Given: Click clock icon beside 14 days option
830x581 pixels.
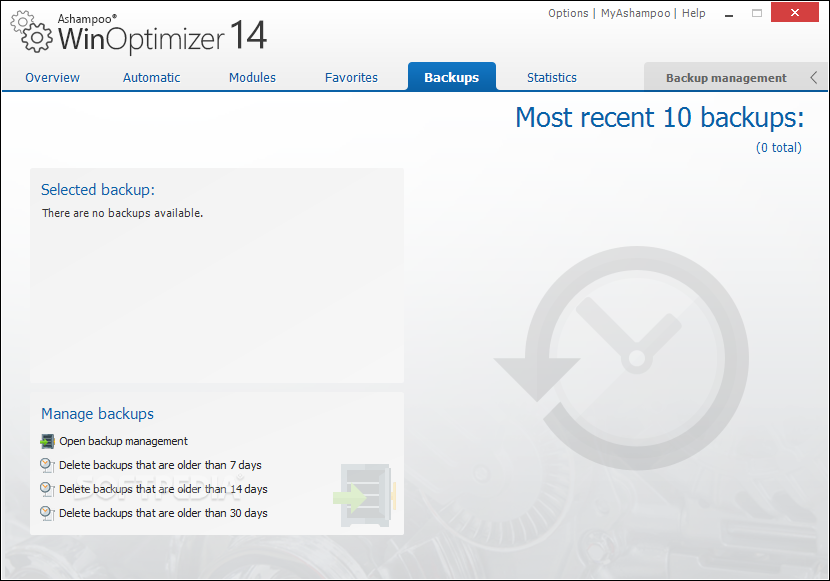Looking at the screenshot, I should coord(47,489).
